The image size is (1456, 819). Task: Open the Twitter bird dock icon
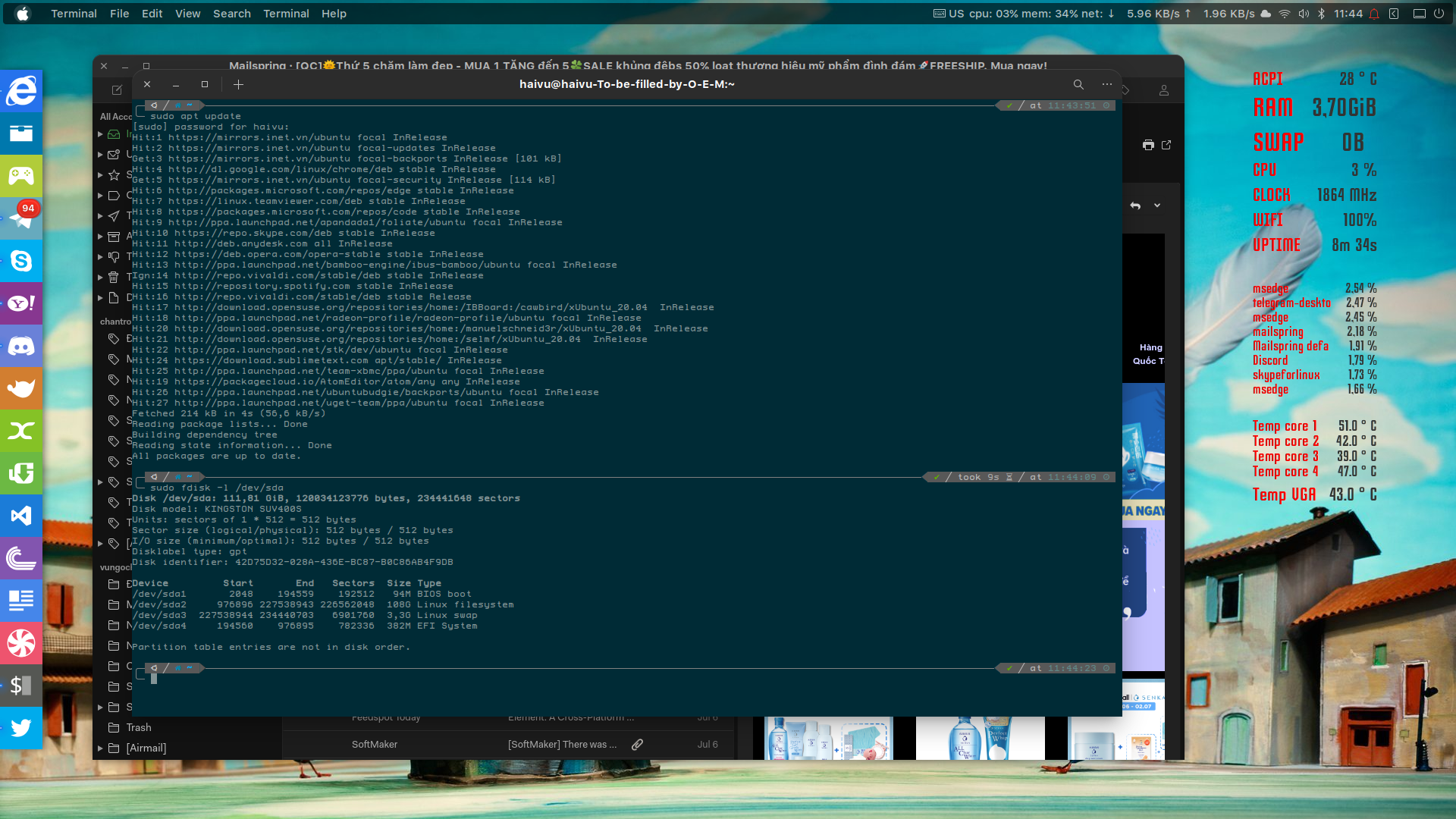point(21,728)
